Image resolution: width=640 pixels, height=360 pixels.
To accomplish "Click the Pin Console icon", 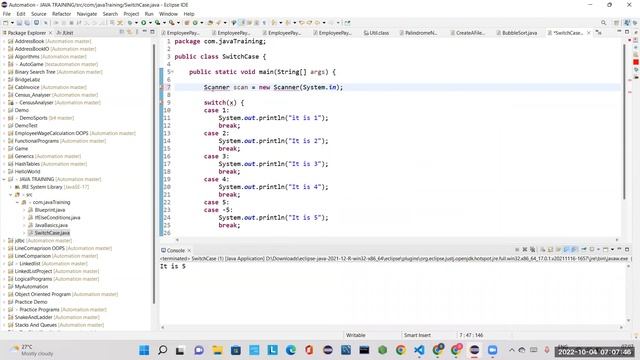I will tap(584, 249).
